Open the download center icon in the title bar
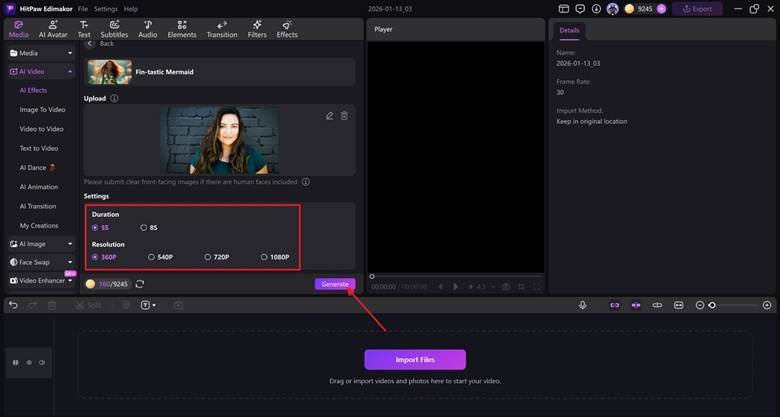 pos(596,9)
